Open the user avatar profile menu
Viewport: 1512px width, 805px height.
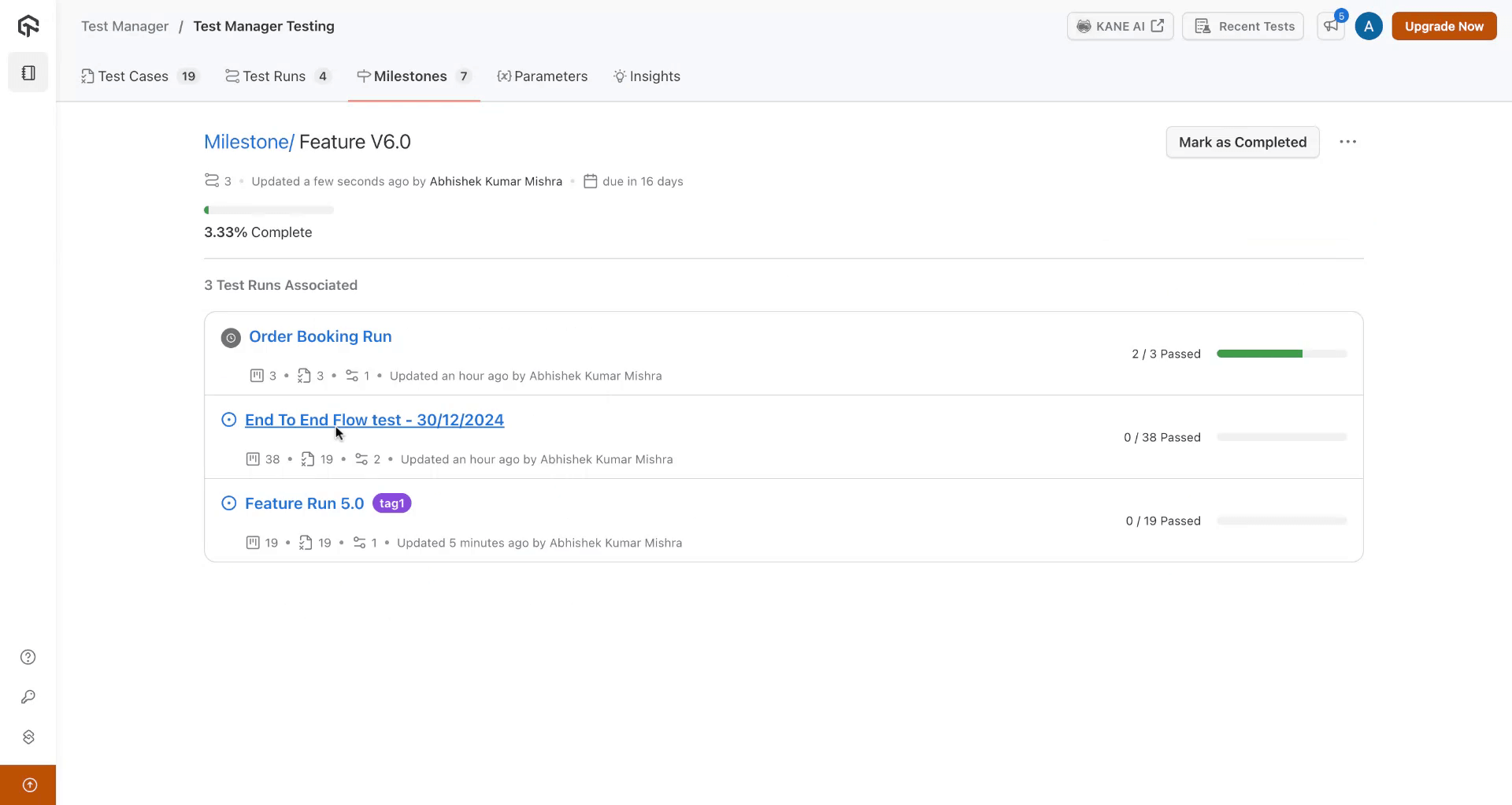pyautogui.click(x=1369, y=26)
